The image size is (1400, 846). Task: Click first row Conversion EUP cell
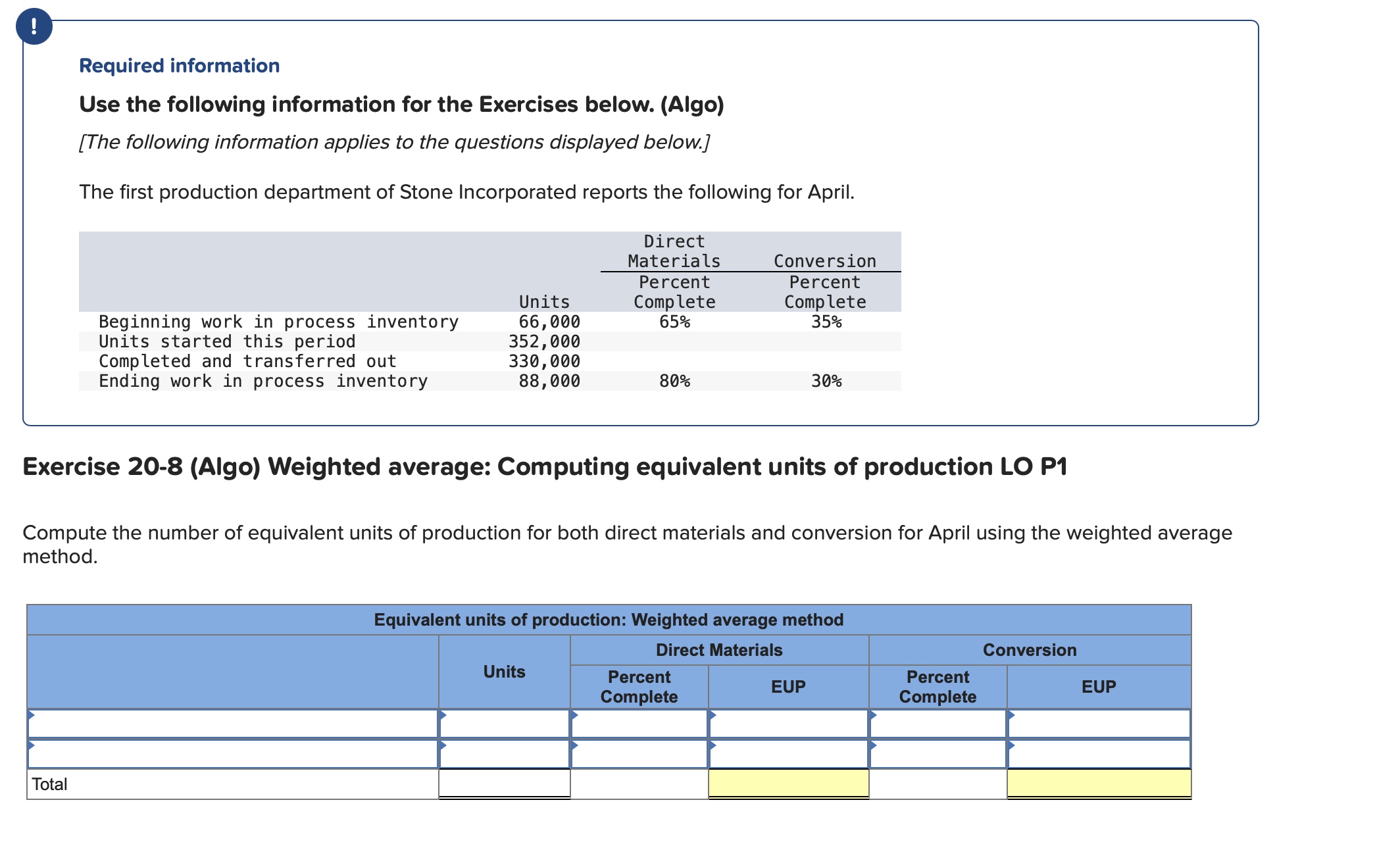click(1099, 724)
